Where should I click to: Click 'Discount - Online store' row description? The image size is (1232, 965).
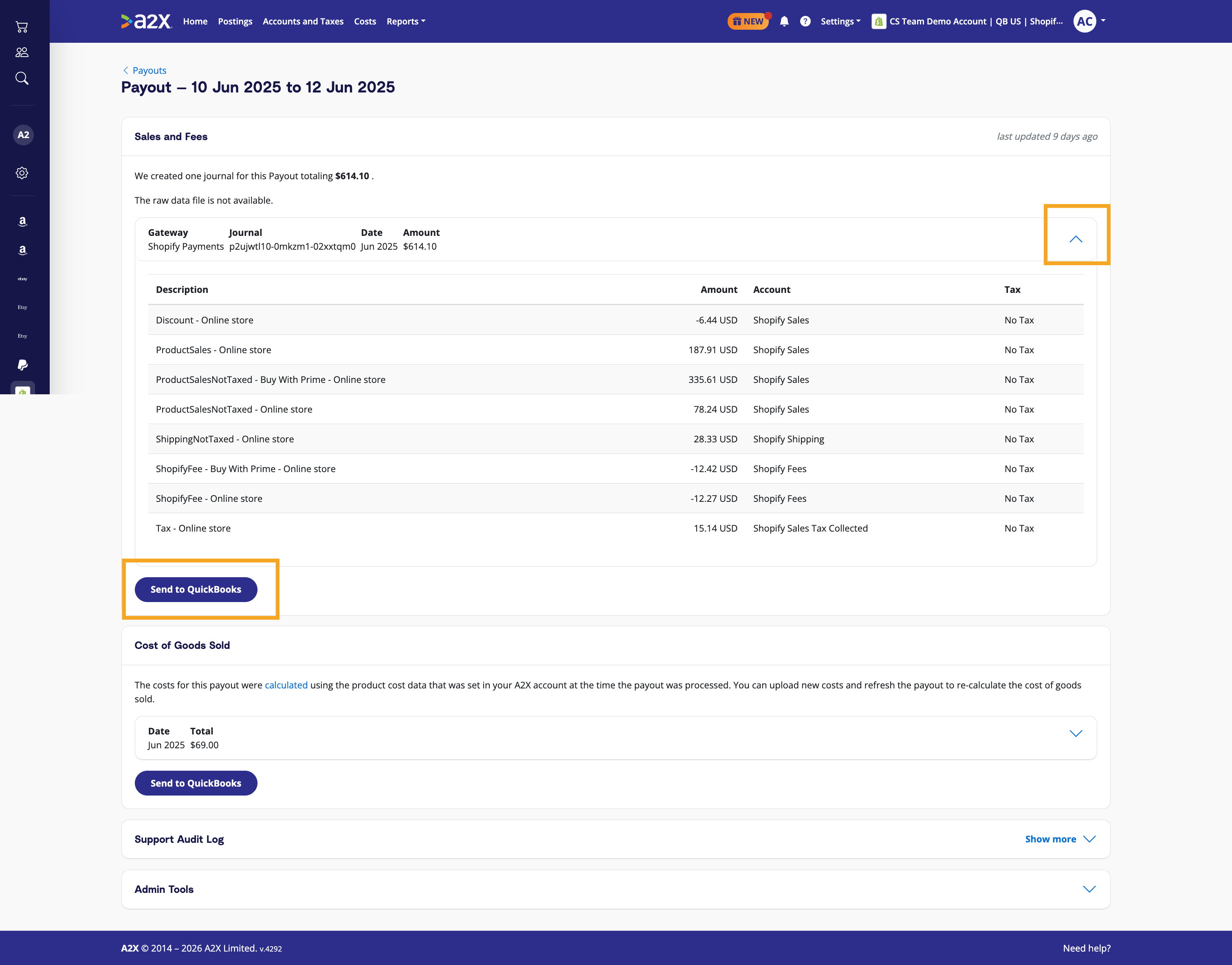click(x=205, y=320)
